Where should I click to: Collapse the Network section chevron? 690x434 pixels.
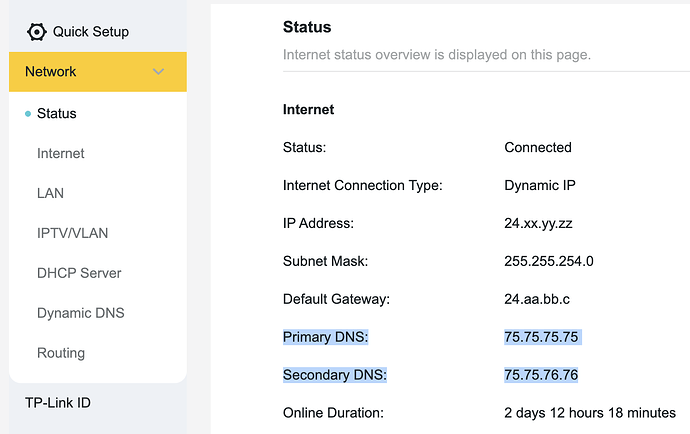[x=158, y=72]
